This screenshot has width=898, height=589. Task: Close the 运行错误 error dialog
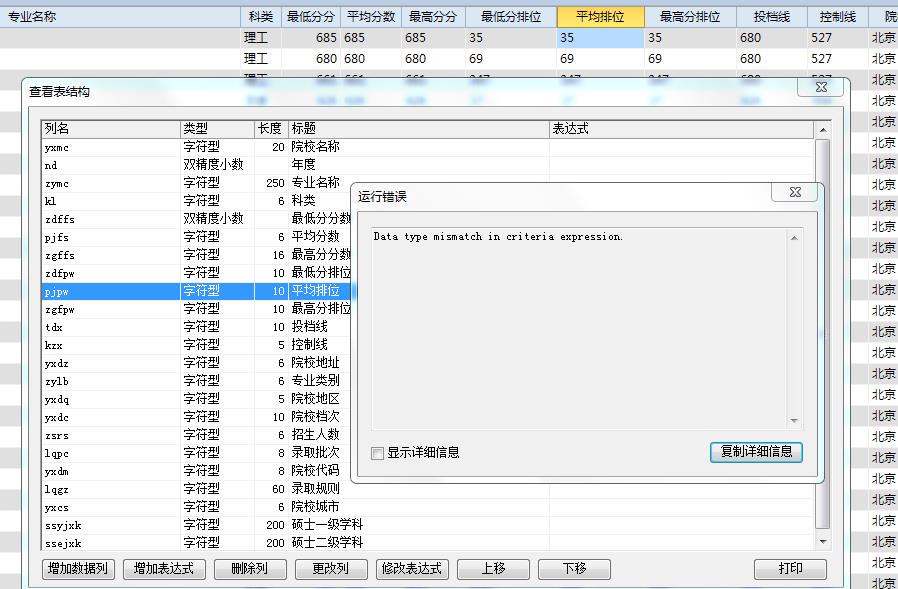(x=795, y=192)
